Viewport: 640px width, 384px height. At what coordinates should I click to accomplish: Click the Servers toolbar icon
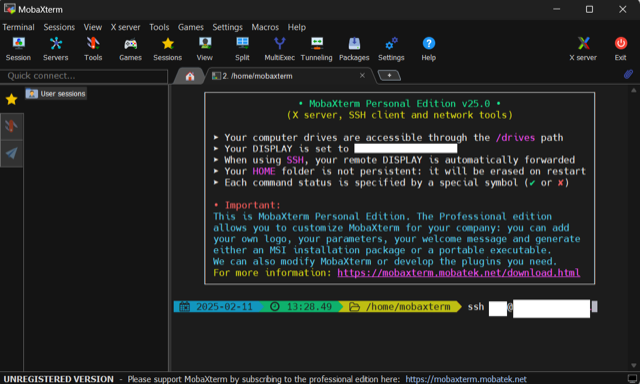(56, 49)
